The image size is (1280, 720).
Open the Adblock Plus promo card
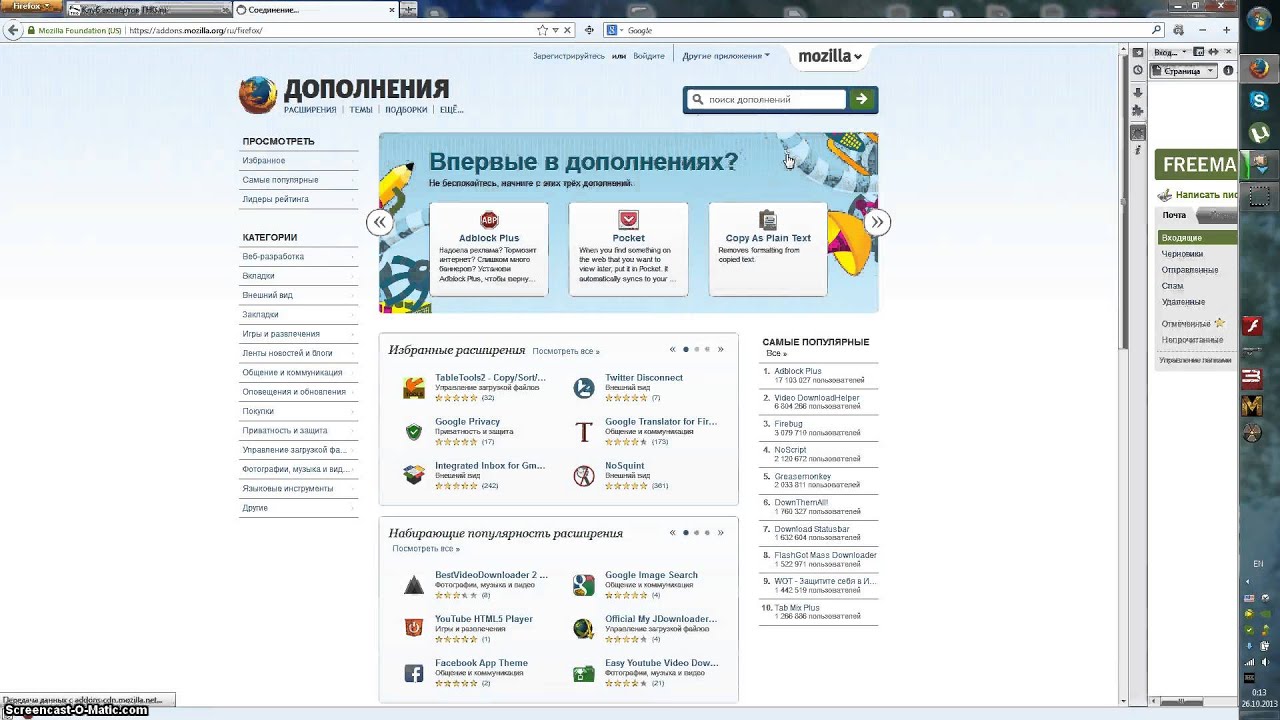point(489,249)
